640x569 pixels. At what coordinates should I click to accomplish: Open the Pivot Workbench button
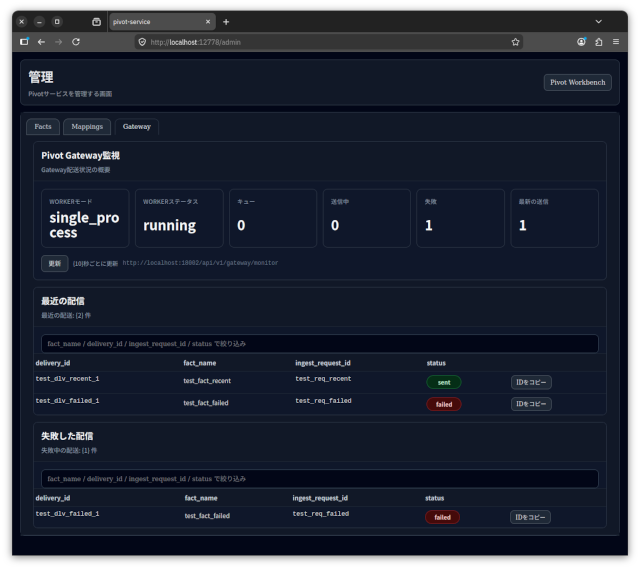[577, 83]
